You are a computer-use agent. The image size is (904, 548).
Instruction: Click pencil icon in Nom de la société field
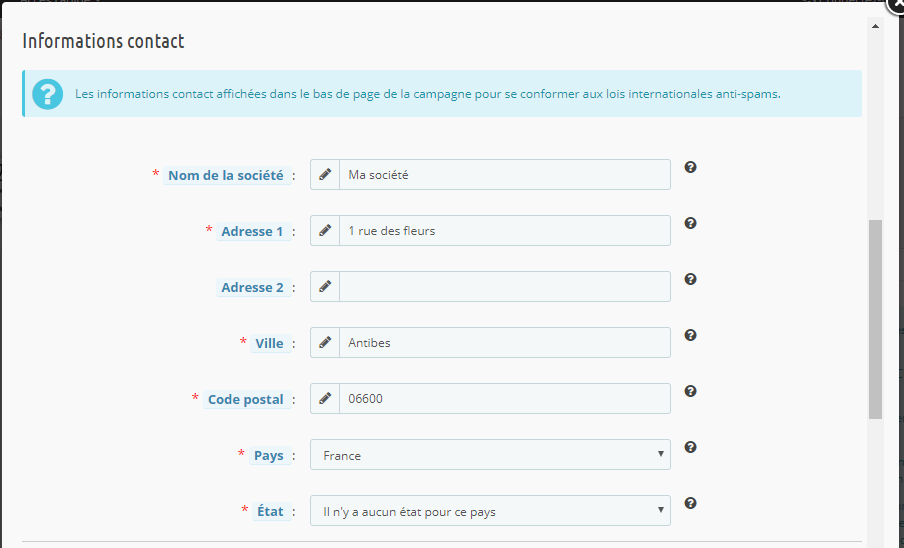325,174
